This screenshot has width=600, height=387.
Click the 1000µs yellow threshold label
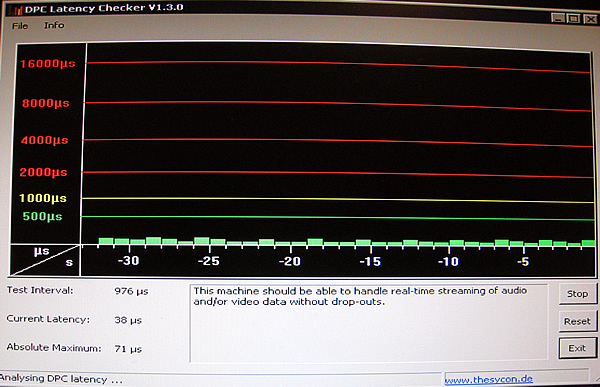tap(43, 198)
